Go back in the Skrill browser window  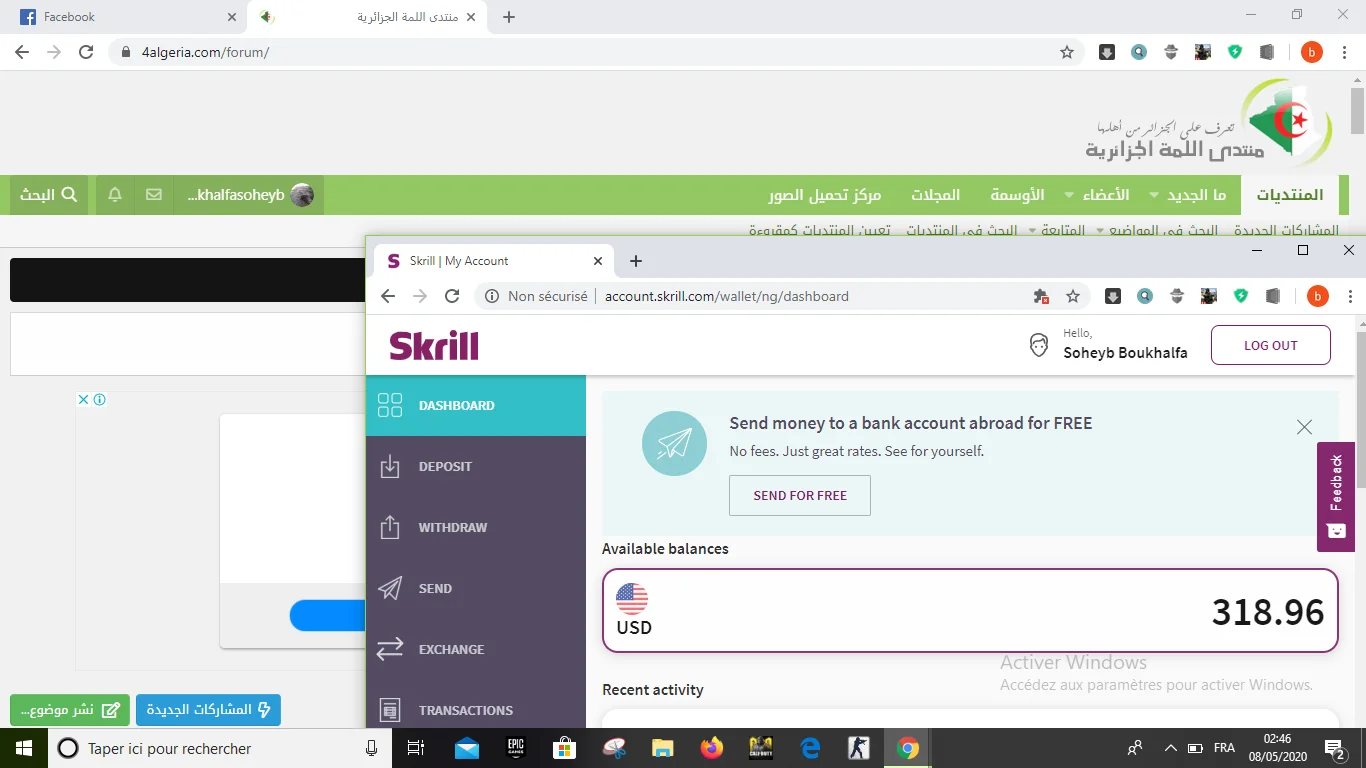click(x=388, y=296)
